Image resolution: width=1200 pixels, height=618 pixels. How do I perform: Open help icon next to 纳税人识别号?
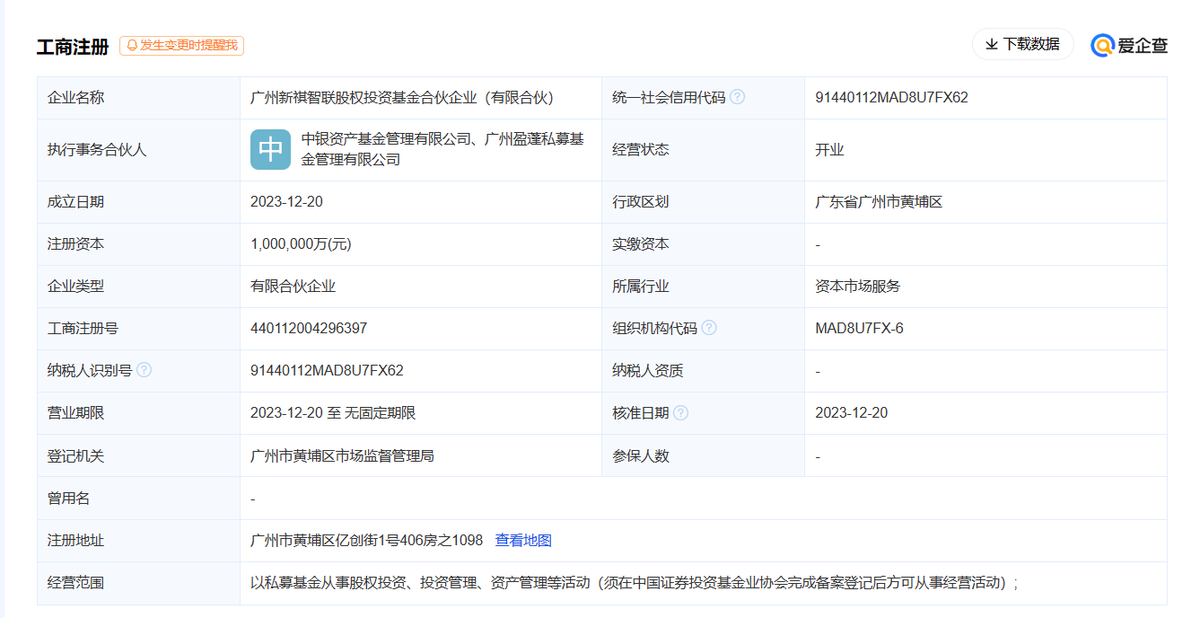[144, 370]
